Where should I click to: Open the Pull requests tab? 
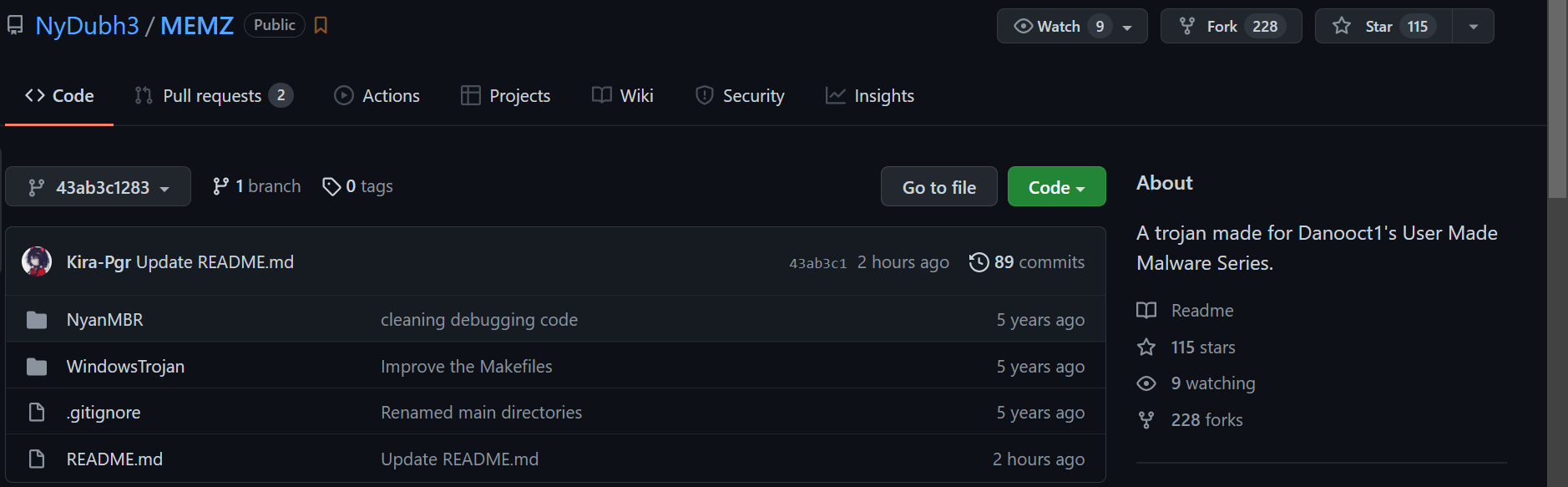pyautogui.click(x=214, y=96)
